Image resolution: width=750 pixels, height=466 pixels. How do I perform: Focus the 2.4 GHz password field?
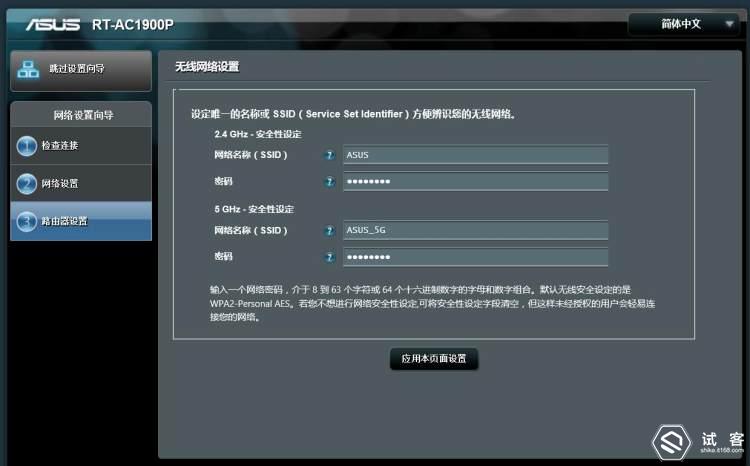(x=475, y=182)
